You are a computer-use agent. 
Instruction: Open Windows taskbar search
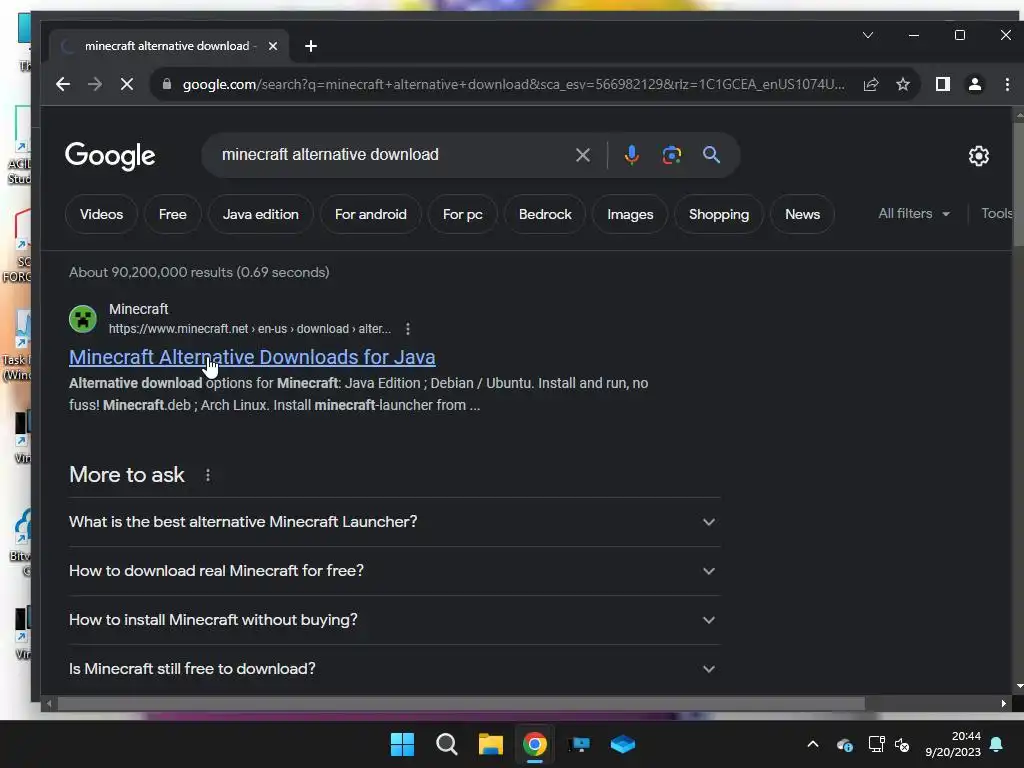tap(447, 744)
